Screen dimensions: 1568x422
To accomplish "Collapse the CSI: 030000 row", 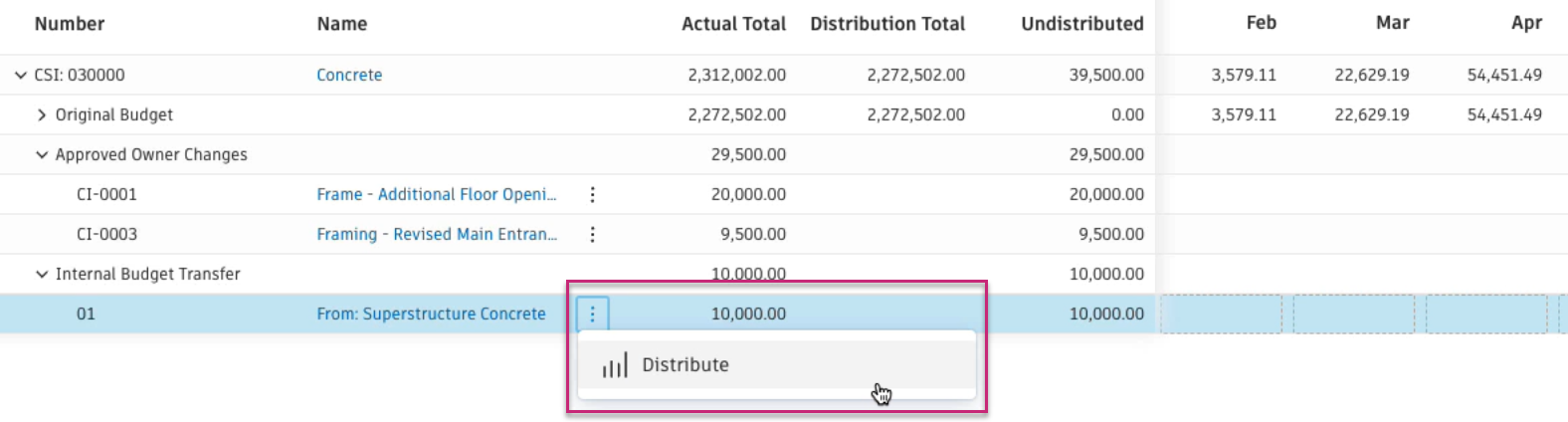I will [x=21, y=75].
